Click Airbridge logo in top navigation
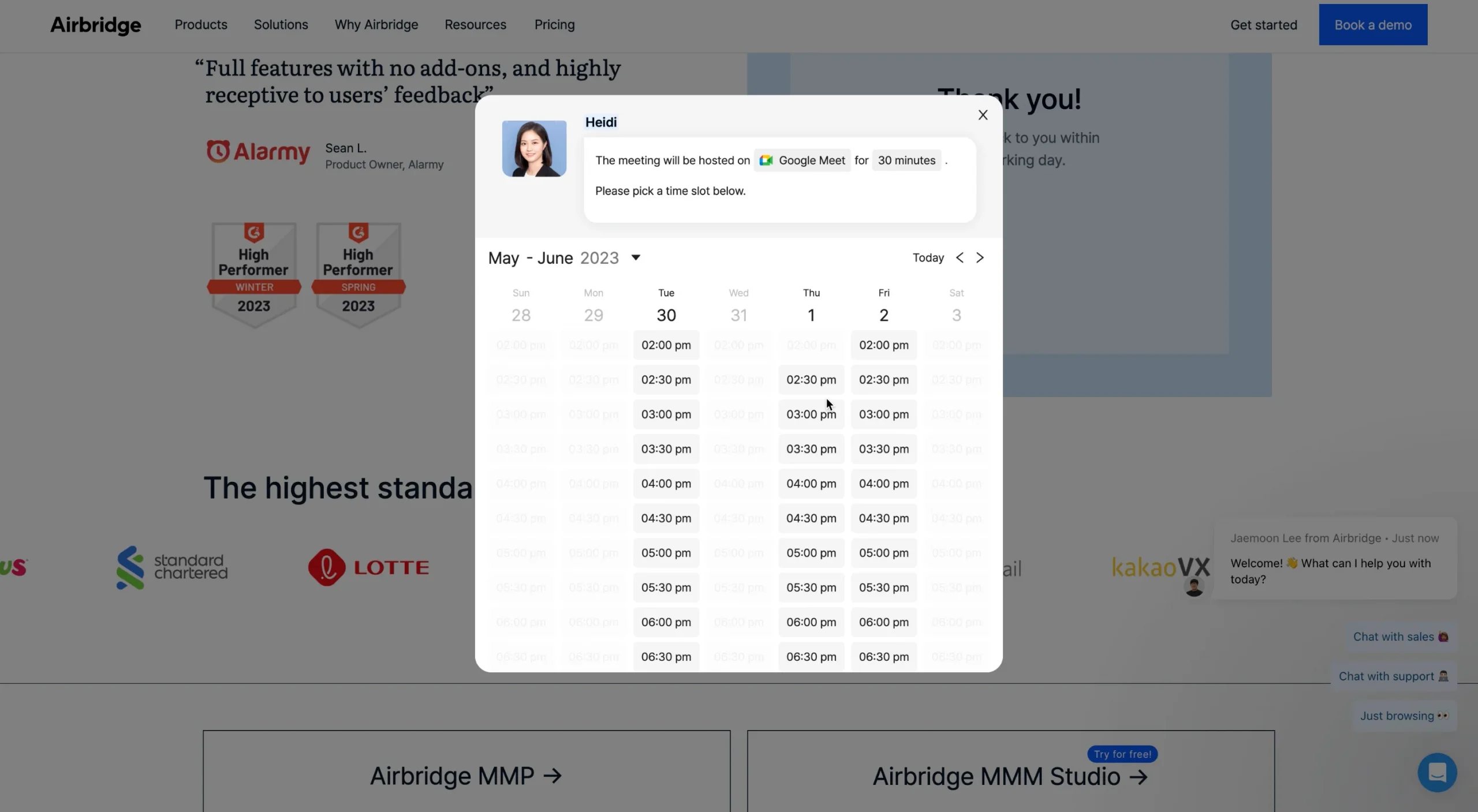The width and height of the screenshot is (1478, 812). [95, 25]
